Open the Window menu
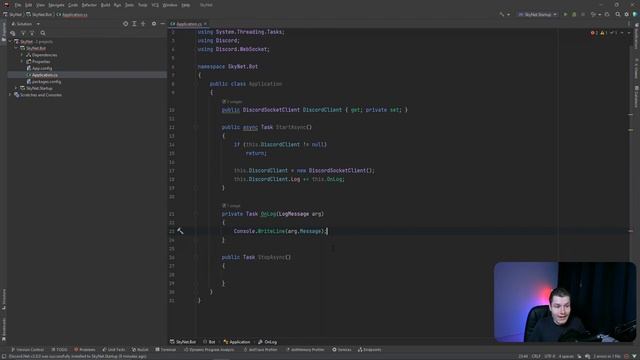 (170, 5)
